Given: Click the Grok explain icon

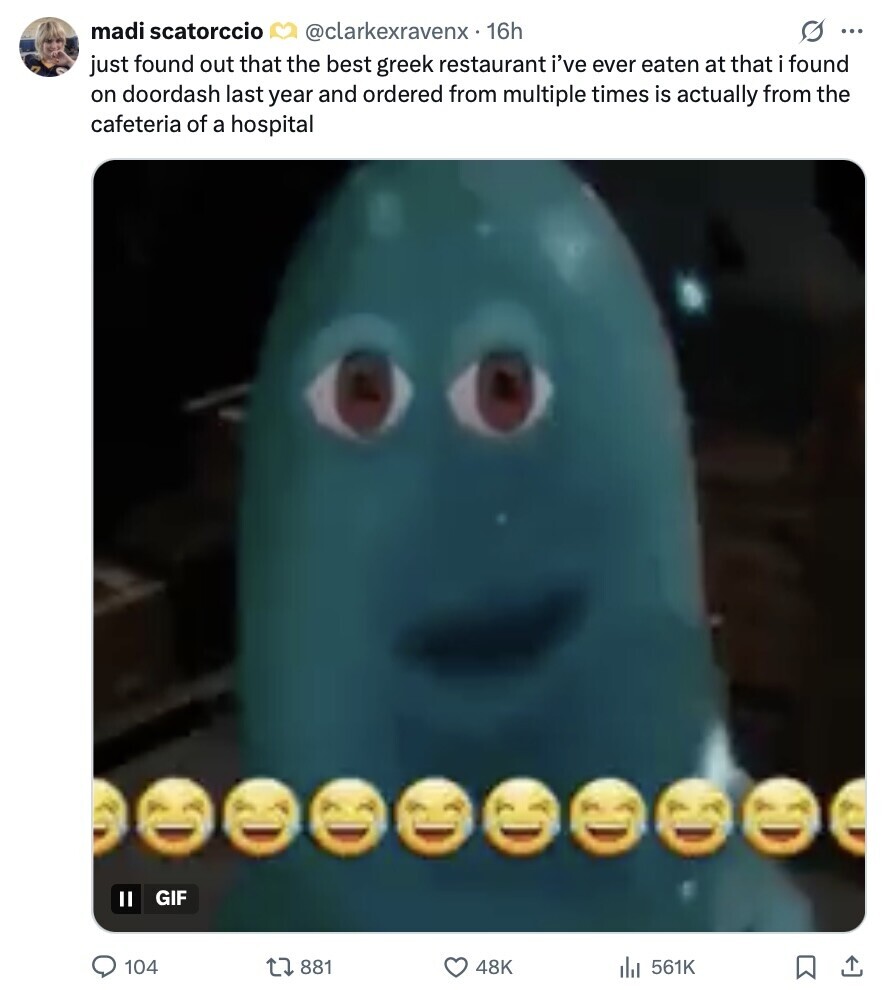Looking at the screenshot, I should coord(811,31).
